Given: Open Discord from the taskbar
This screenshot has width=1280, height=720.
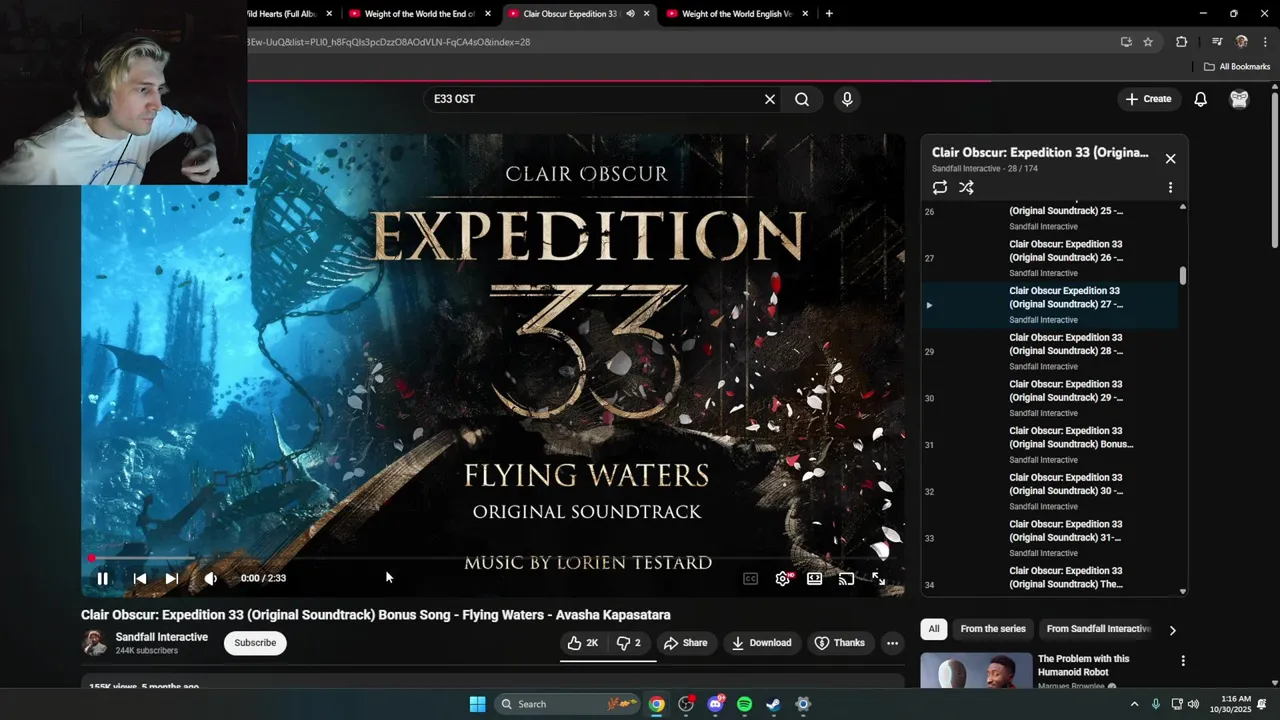Looking at the screenshot, I should pyautogui.click(x=715, y=704).
